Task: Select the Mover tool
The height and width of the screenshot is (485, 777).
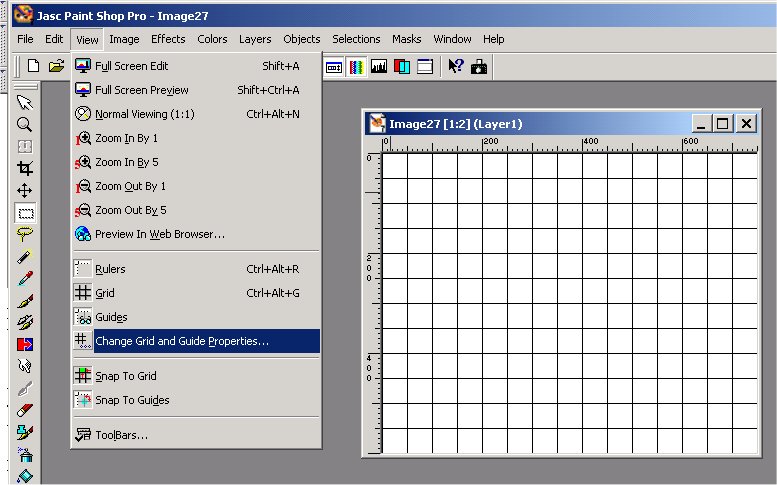Action: pos(25,190)
